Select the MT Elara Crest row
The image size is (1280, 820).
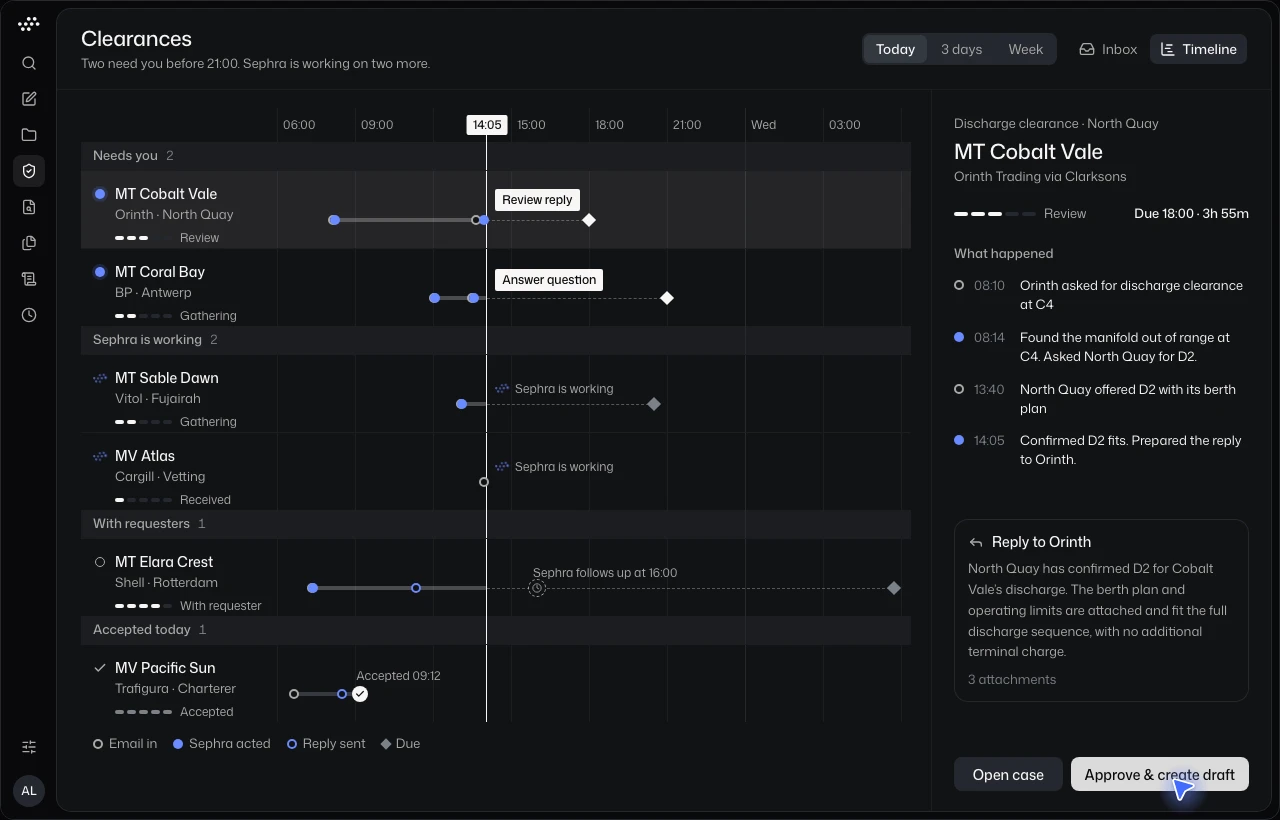[496, 578]
